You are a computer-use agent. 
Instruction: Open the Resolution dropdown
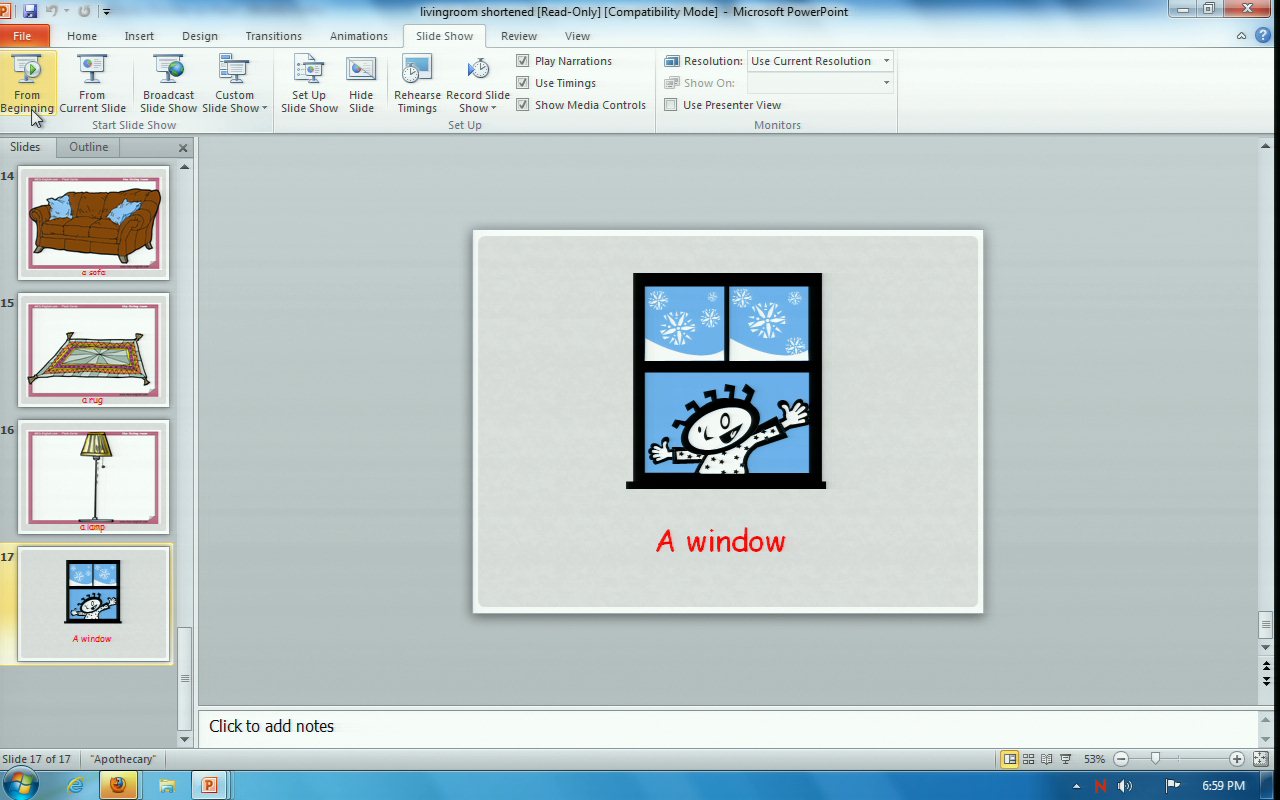click(x=885, y=61)
